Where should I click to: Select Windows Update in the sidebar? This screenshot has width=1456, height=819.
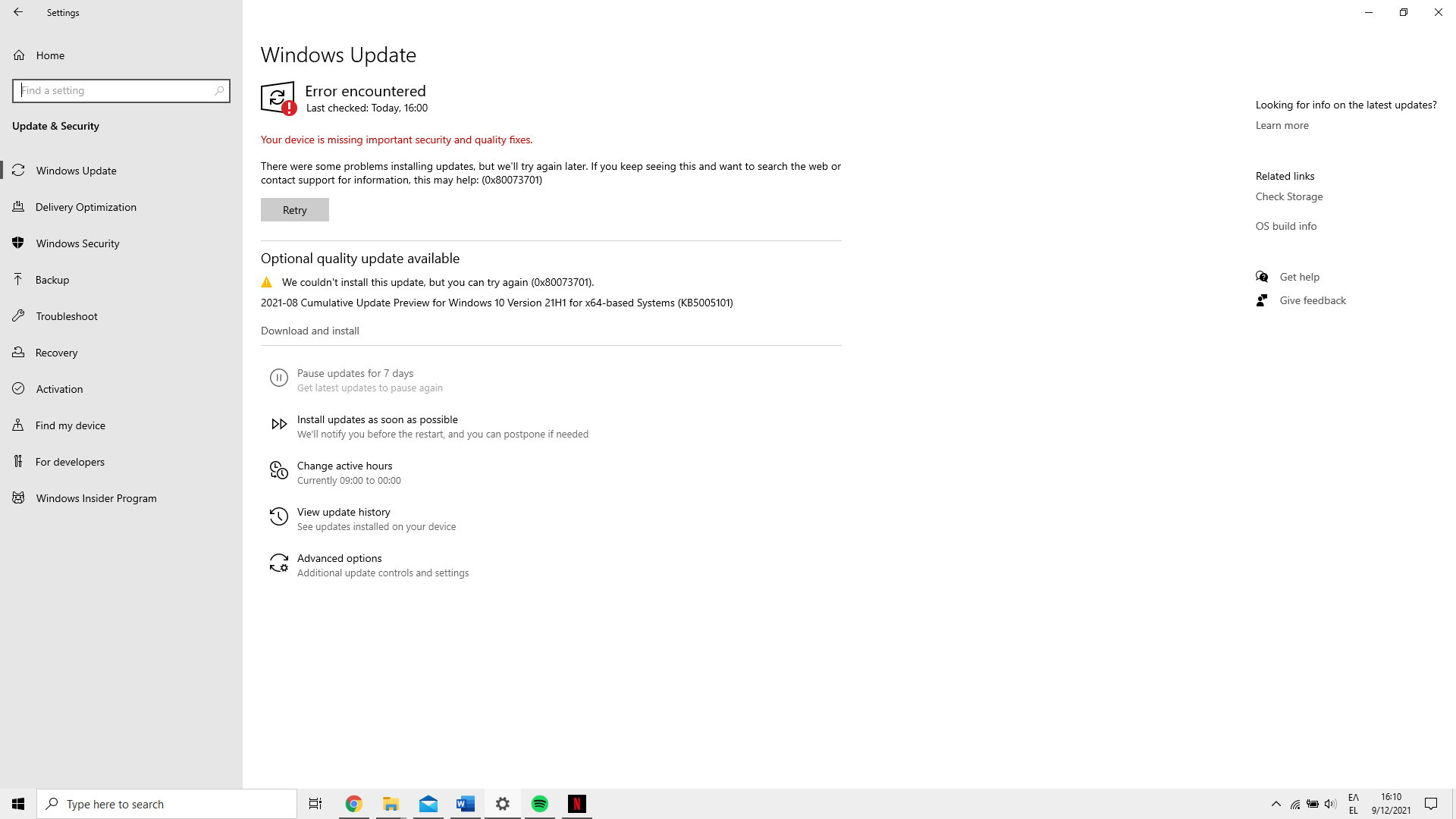(x=121, y=171)
